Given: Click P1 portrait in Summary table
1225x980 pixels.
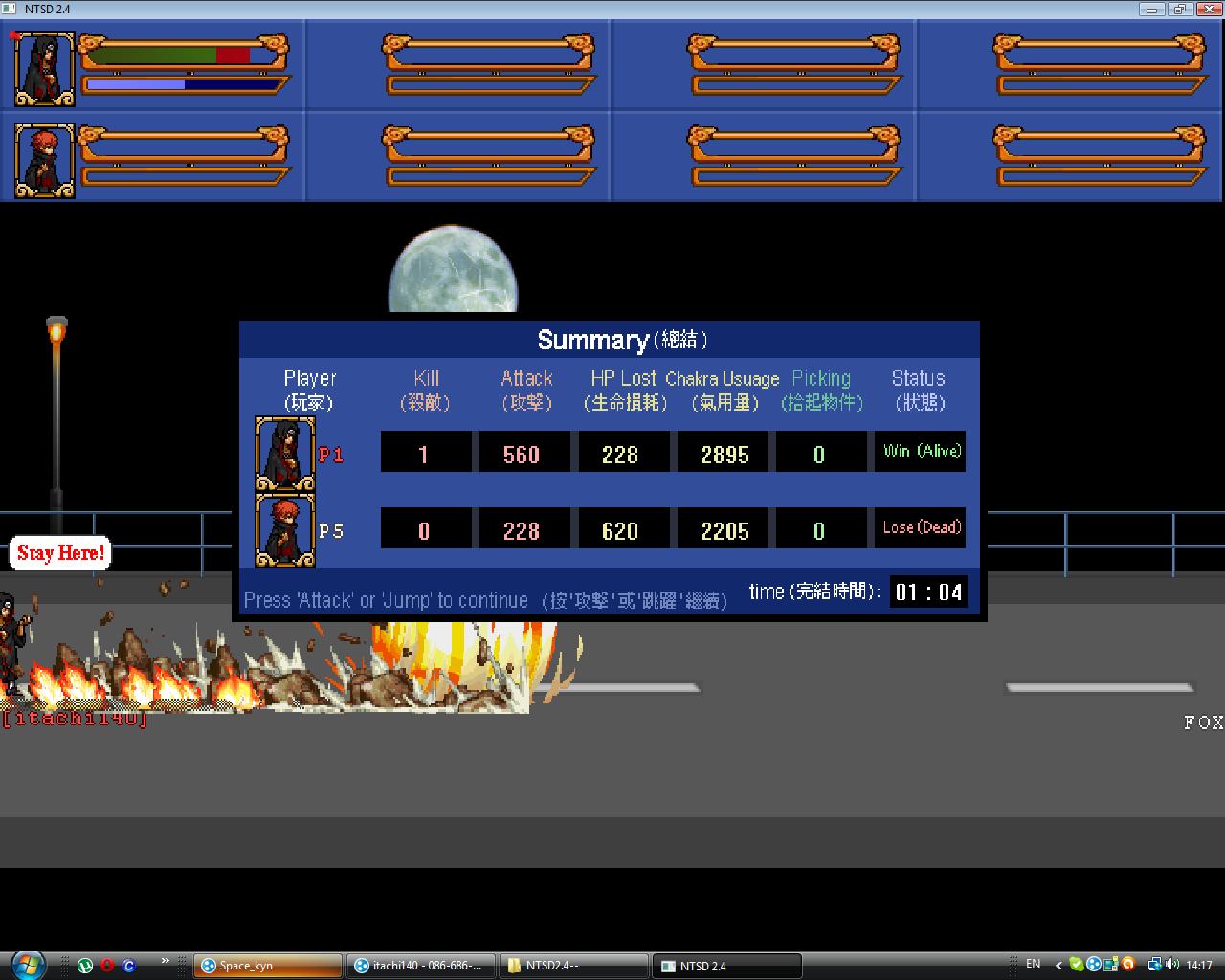Looking at the screenshot, I should [x=284, y=455].
